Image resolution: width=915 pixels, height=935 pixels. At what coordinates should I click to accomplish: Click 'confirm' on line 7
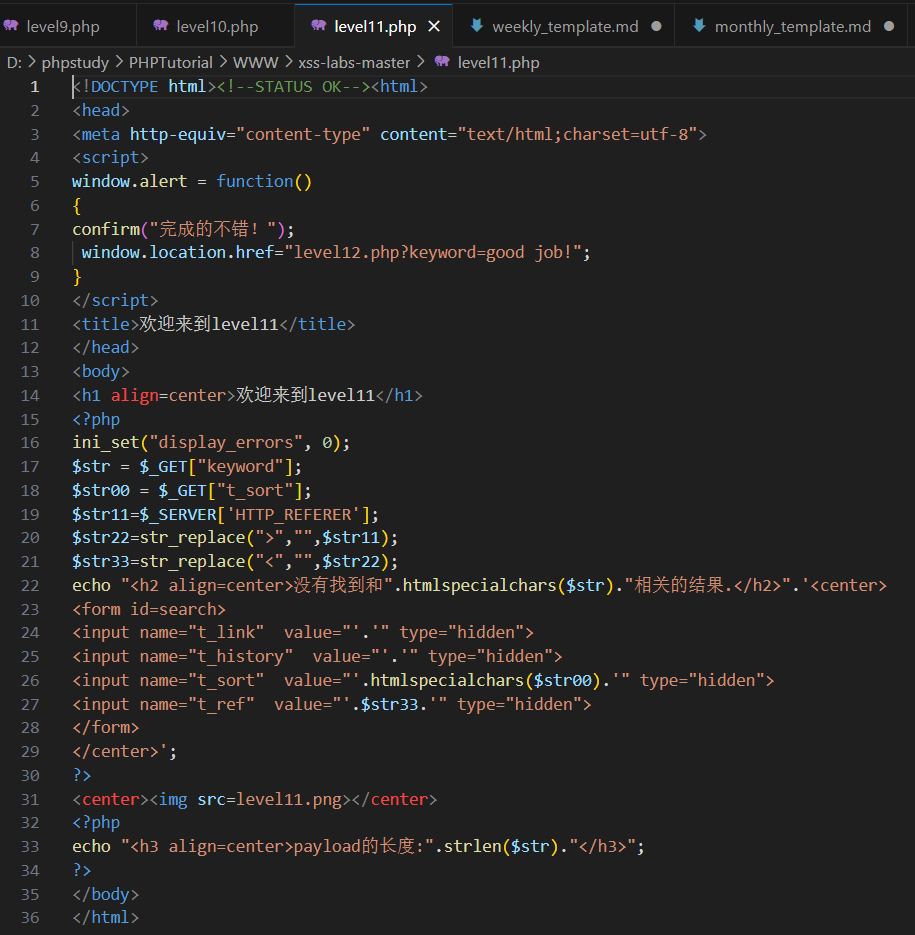tap(106, 229)
